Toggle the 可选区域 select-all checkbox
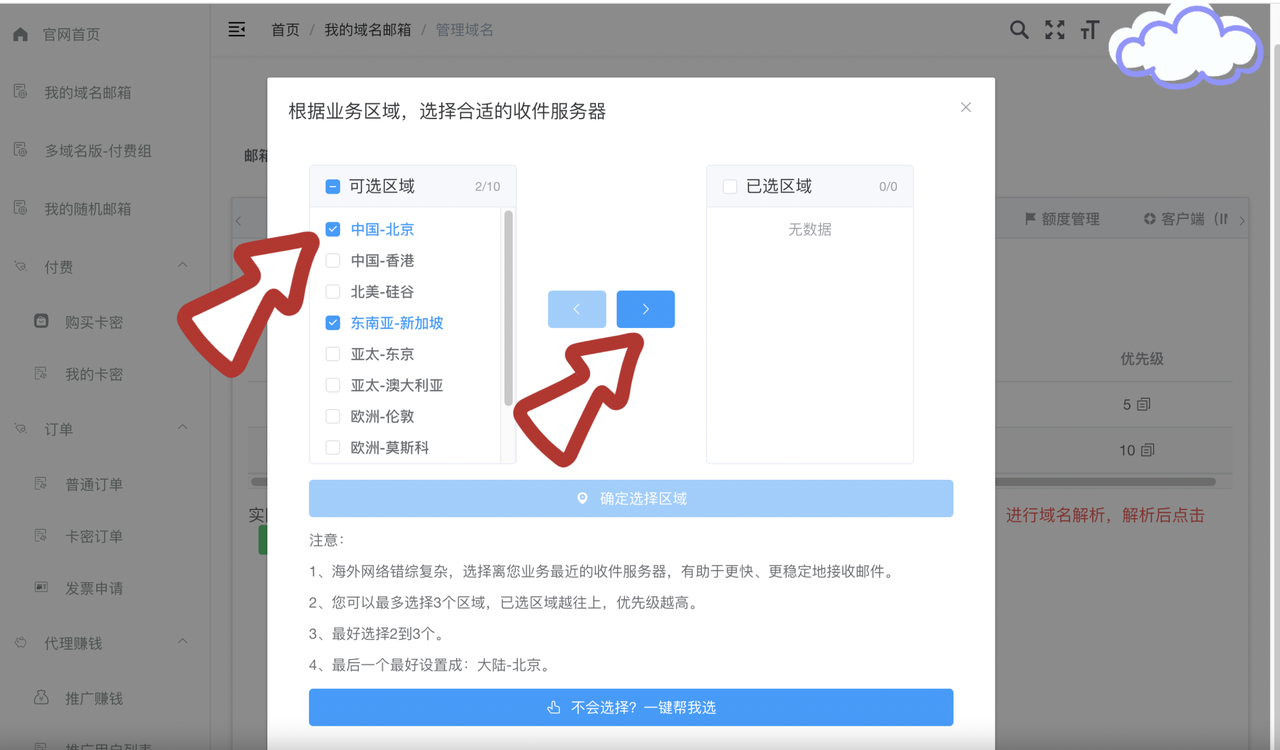 (x=333, y=186)
